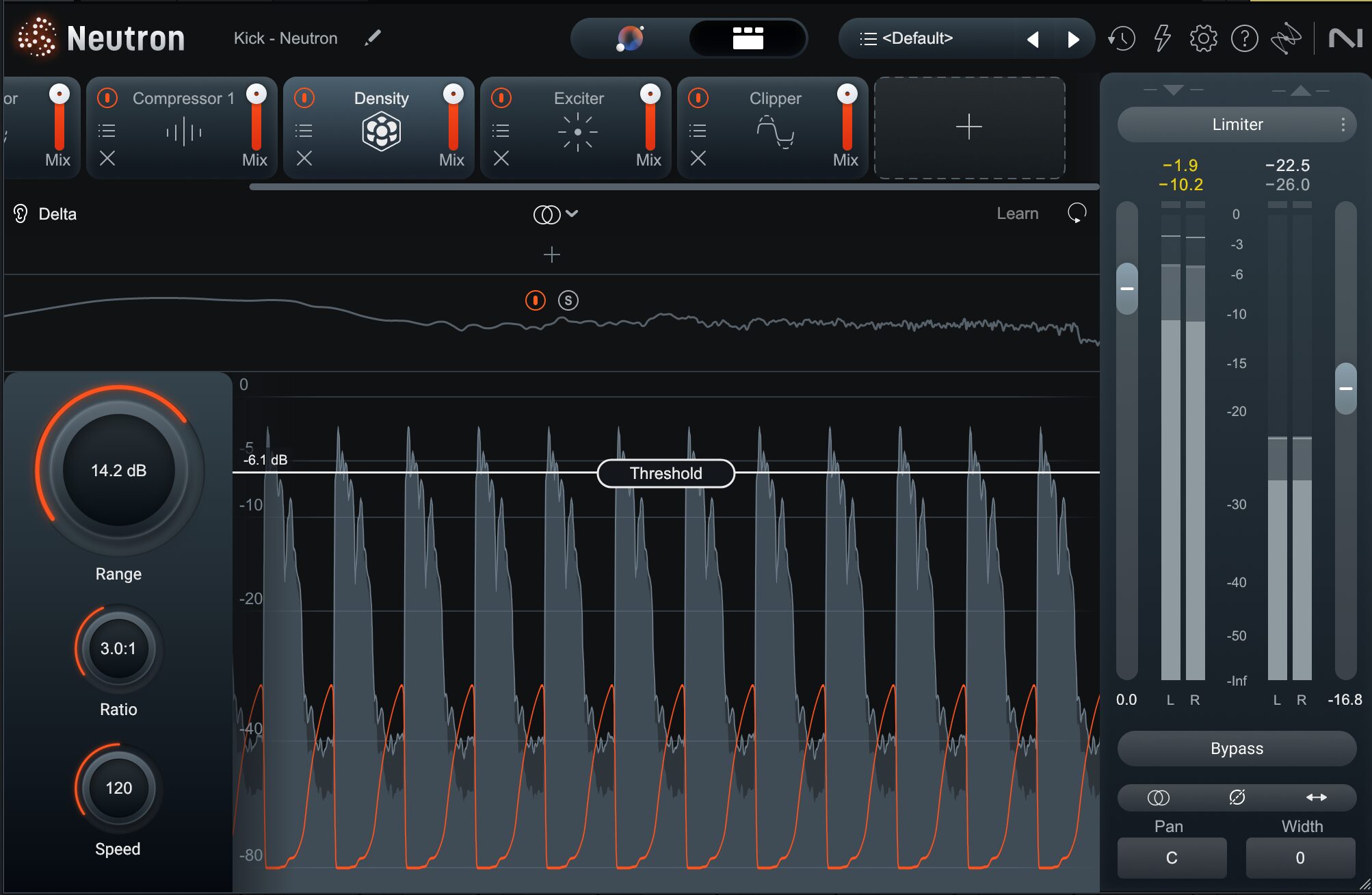The height and width of the screenshot is (895, 1372).
Task: Open the History clock icon
Action: (1122, 38)
